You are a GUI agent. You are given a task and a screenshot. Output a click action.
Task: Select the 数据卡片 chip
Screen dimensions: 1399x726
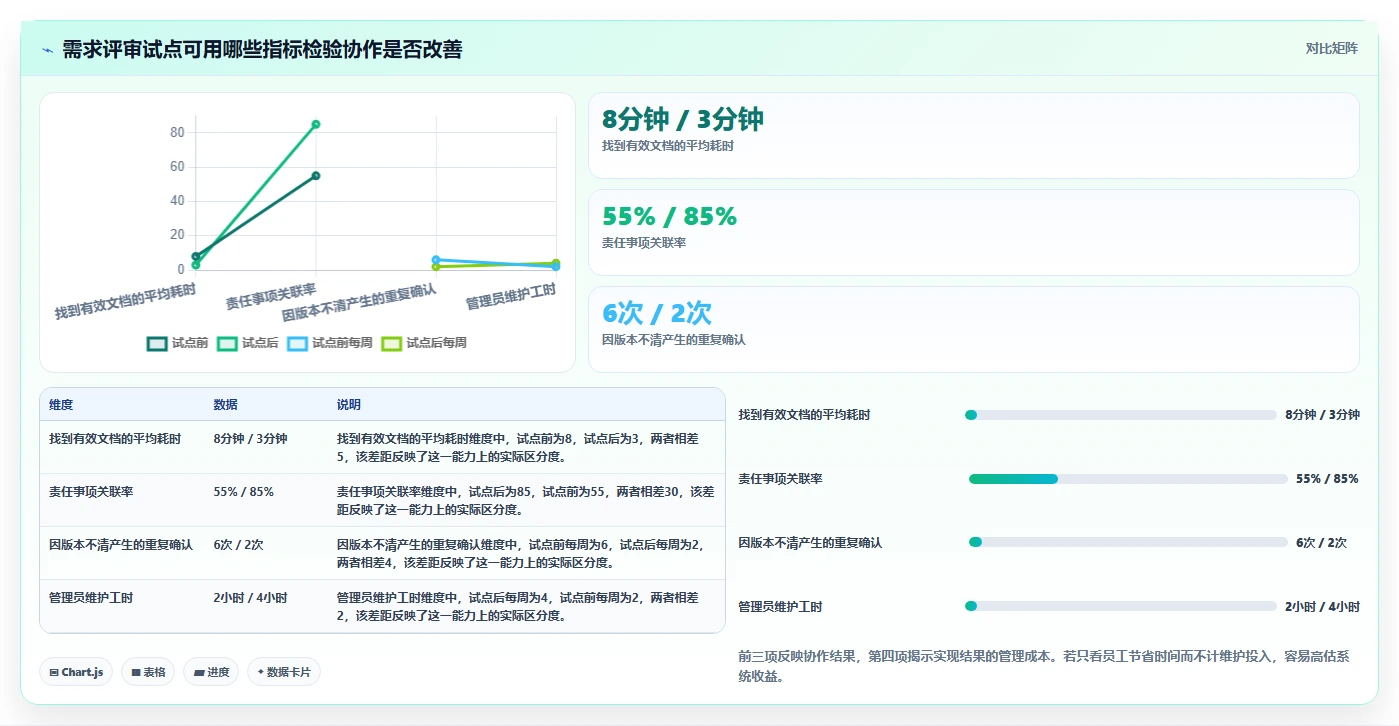click(284, 672)
